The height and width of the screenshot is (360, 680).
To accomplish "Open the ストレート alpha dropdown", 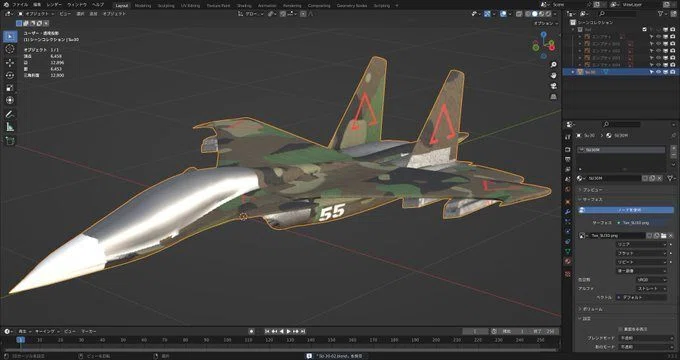I will (651, 288).
